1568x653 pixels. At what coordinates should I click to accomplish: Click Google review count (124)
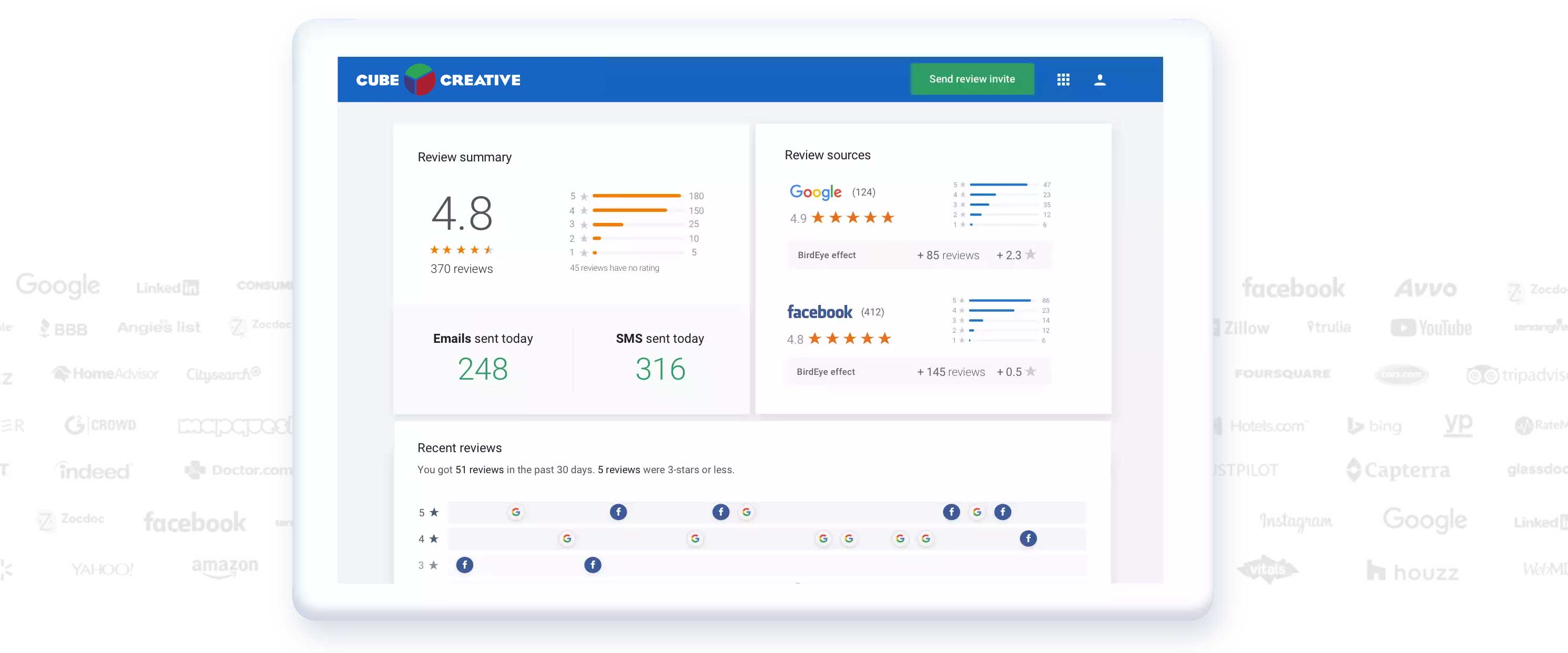863,192
